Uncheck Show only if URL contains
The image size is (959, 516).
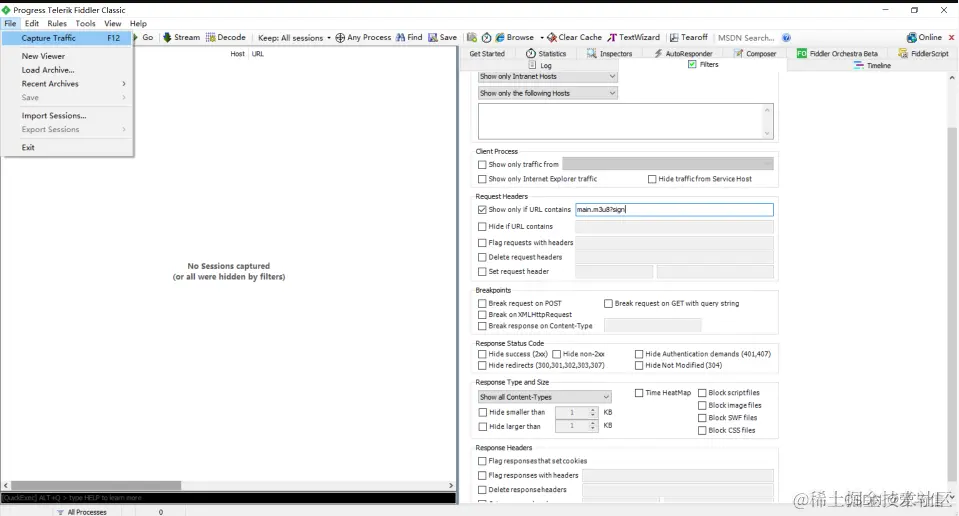click(482, 210)
